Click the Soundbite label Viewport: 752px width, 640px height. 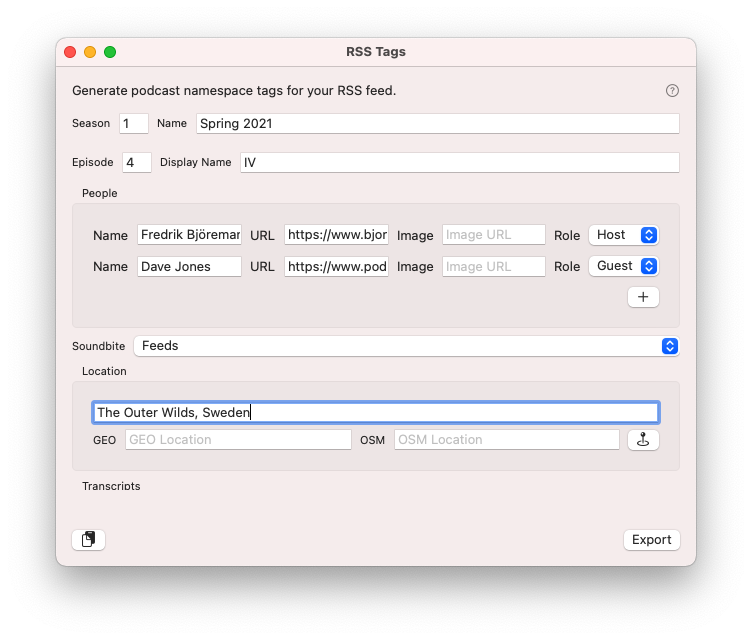click(98, 346)
